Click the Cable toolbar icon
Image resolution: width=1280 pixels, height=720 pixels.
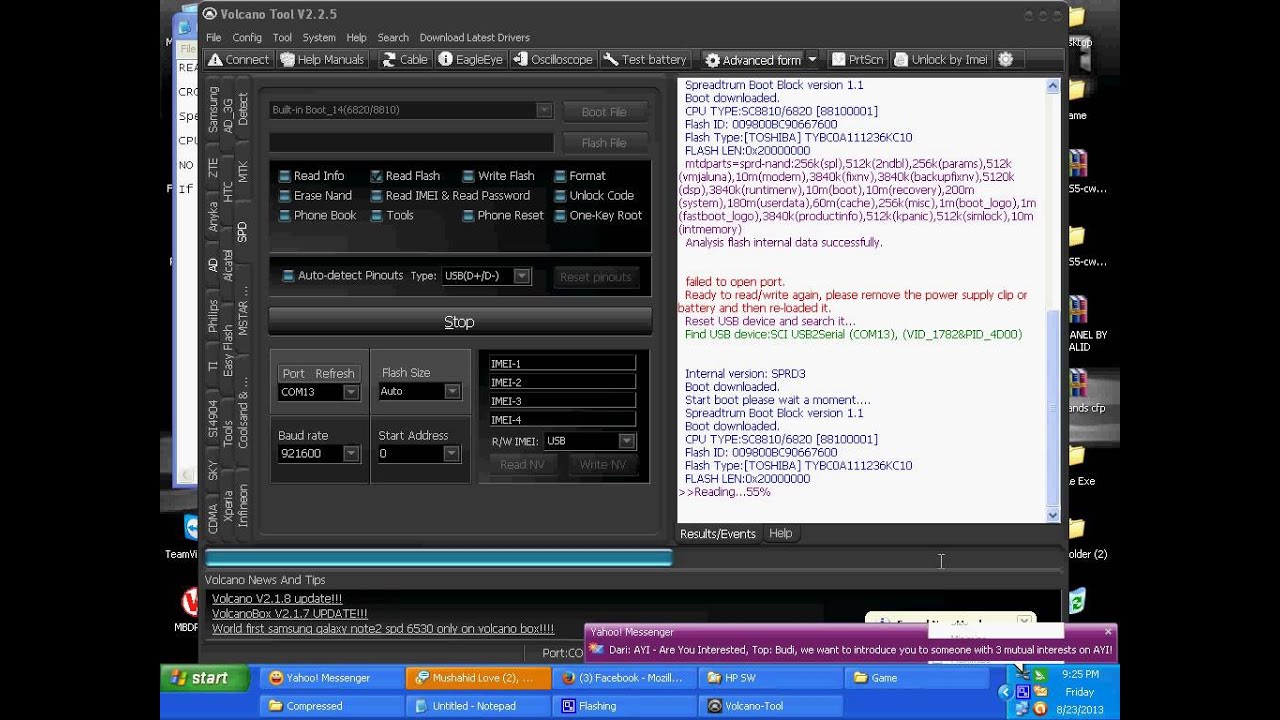click(x=404, y=60)
